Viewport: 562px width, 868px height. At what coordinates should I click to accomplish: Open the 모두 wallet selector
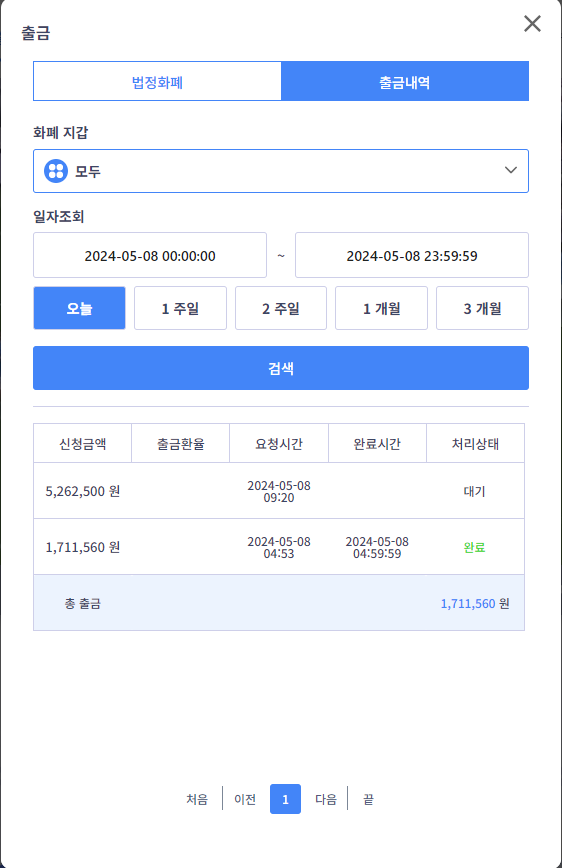[281, 171]
